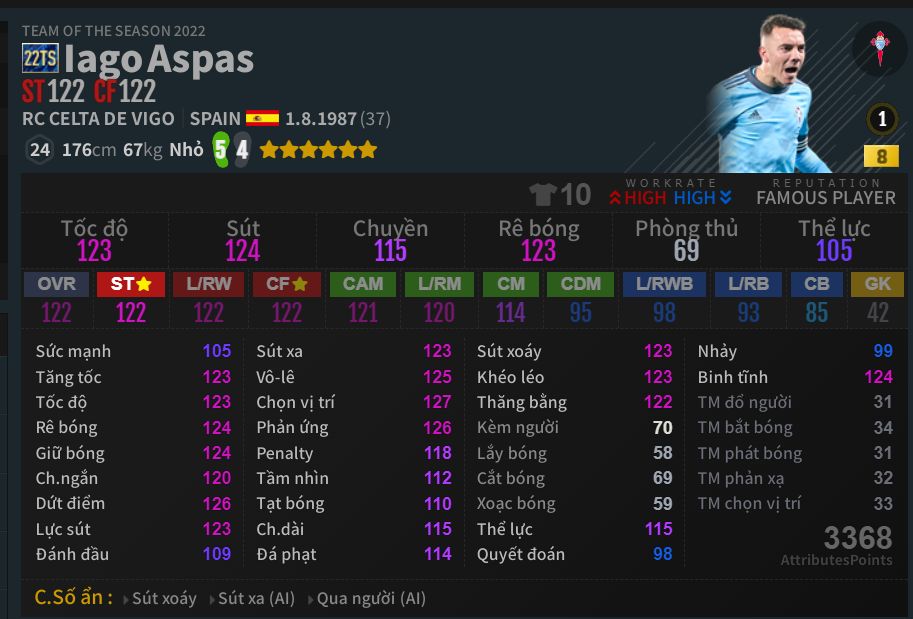Viewport: 913px width, 619px height.
Task: Select the GK position tab
Action: (877, 284)
